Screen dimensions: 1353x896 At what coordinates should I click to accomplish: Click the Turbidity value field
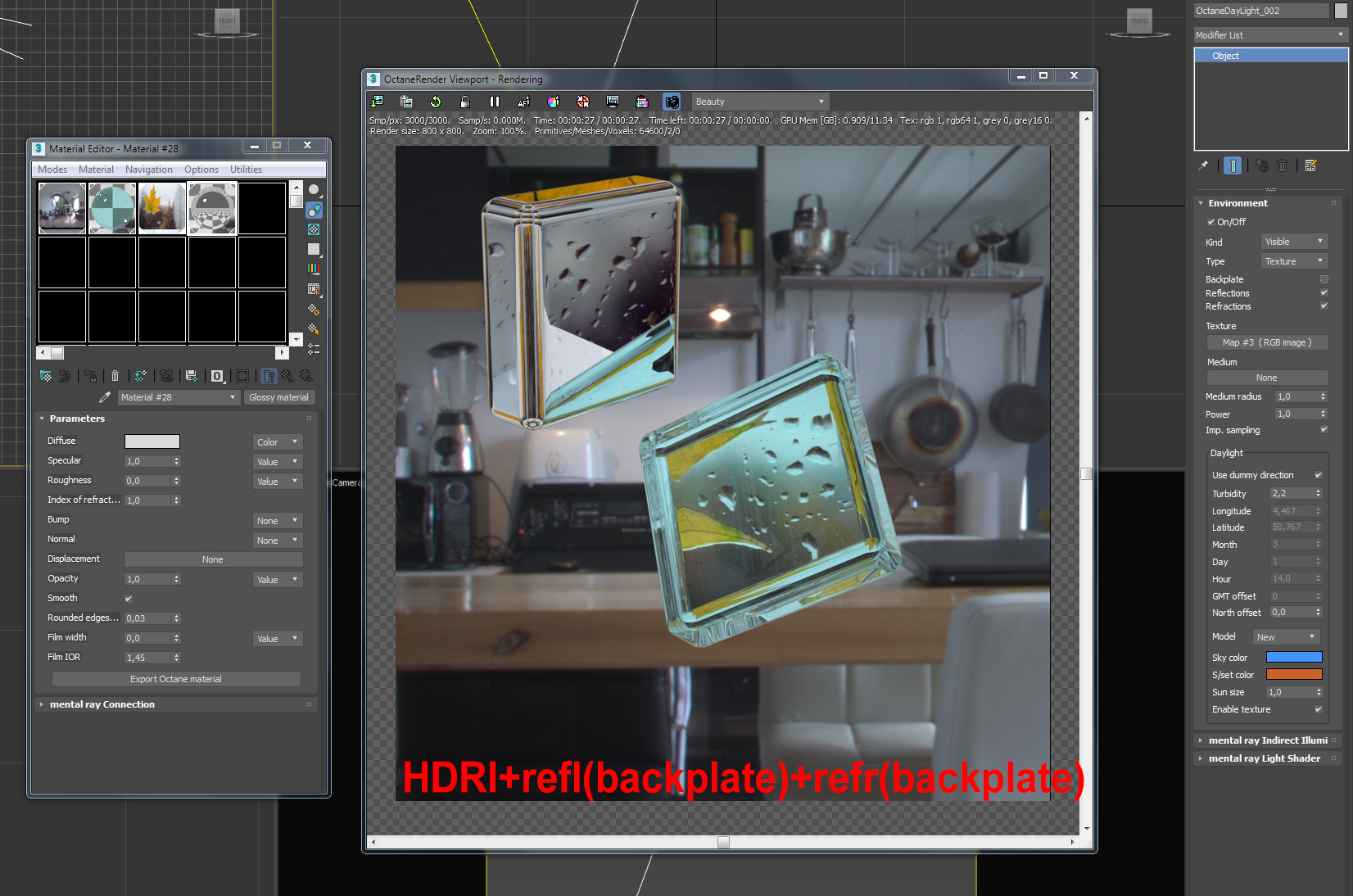pyautogui.click(x=1292, y=493)
